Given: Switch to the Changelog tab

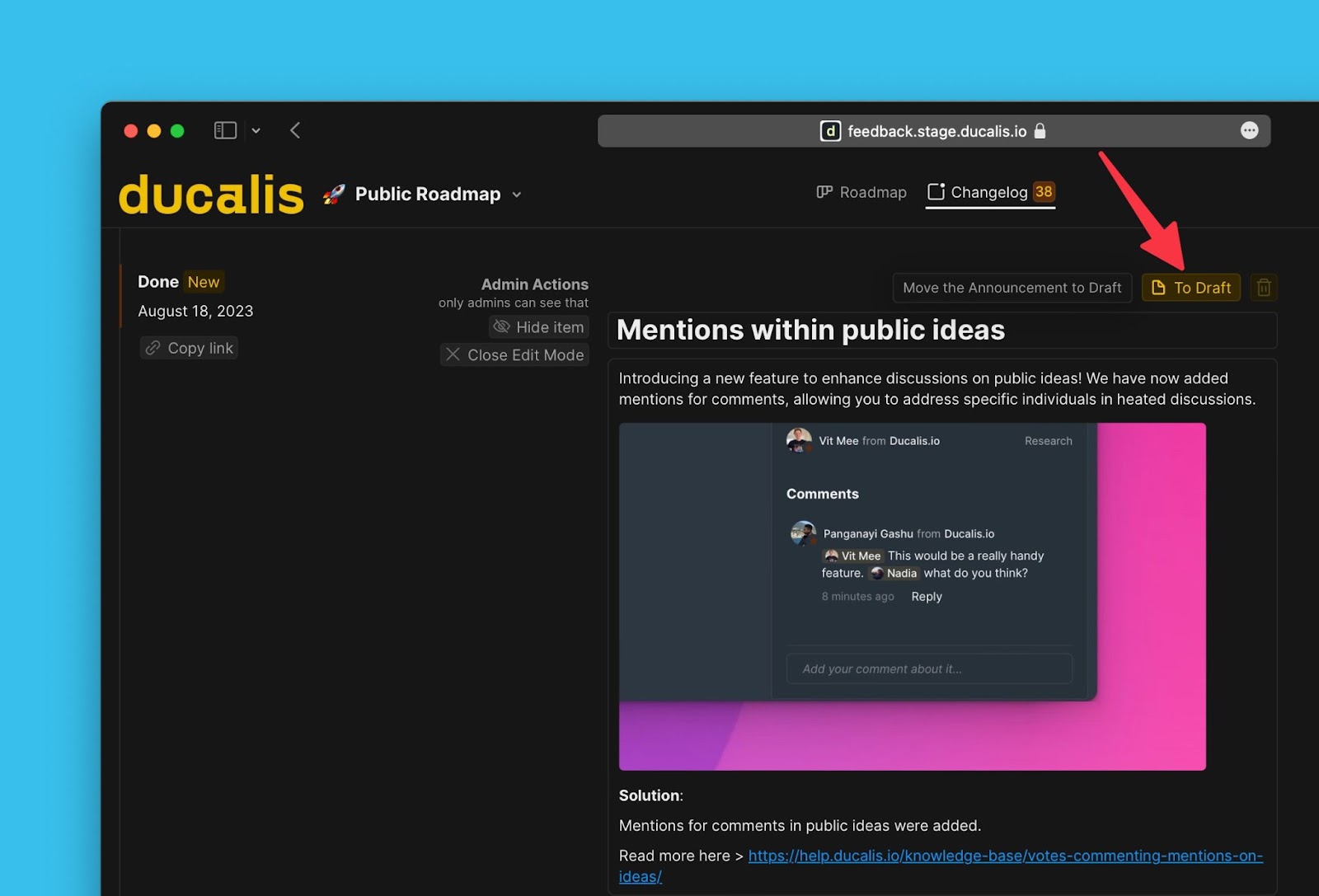Looking at the screenshot, I should point(989,192).
